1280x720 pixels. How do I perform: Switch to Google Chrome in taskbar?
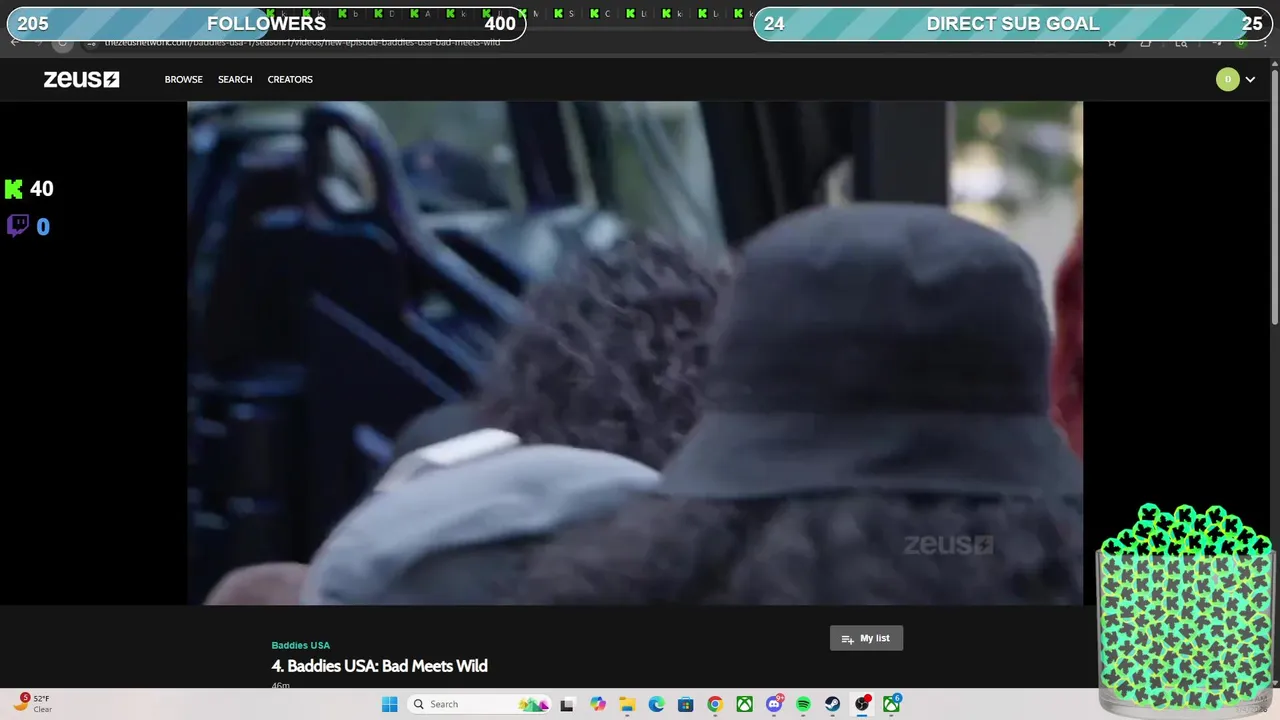(715, 704)
